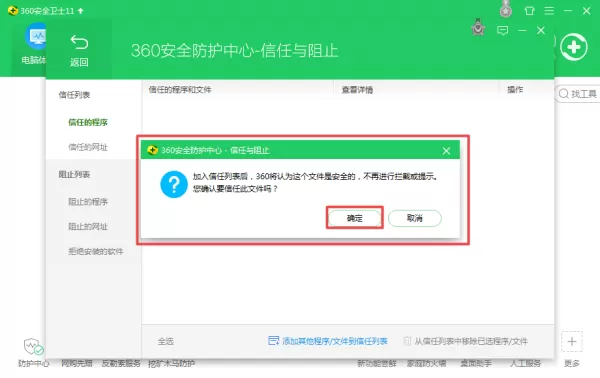Open 桌面助手 at bottom bar
600x378 pixels.
pos(476,363)
